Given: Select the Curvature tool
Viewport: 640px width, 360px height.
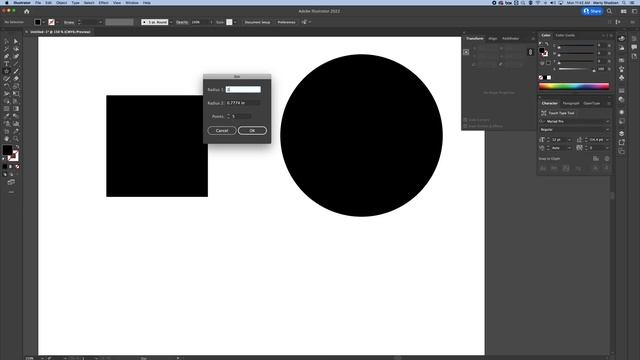Looking at the screenshot, I should [x=16, y=56].
